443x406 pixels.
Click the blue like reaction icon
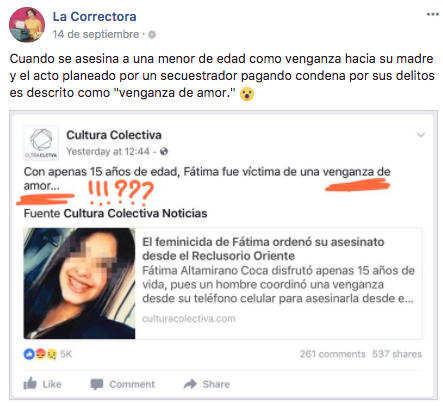coord(29,354)
